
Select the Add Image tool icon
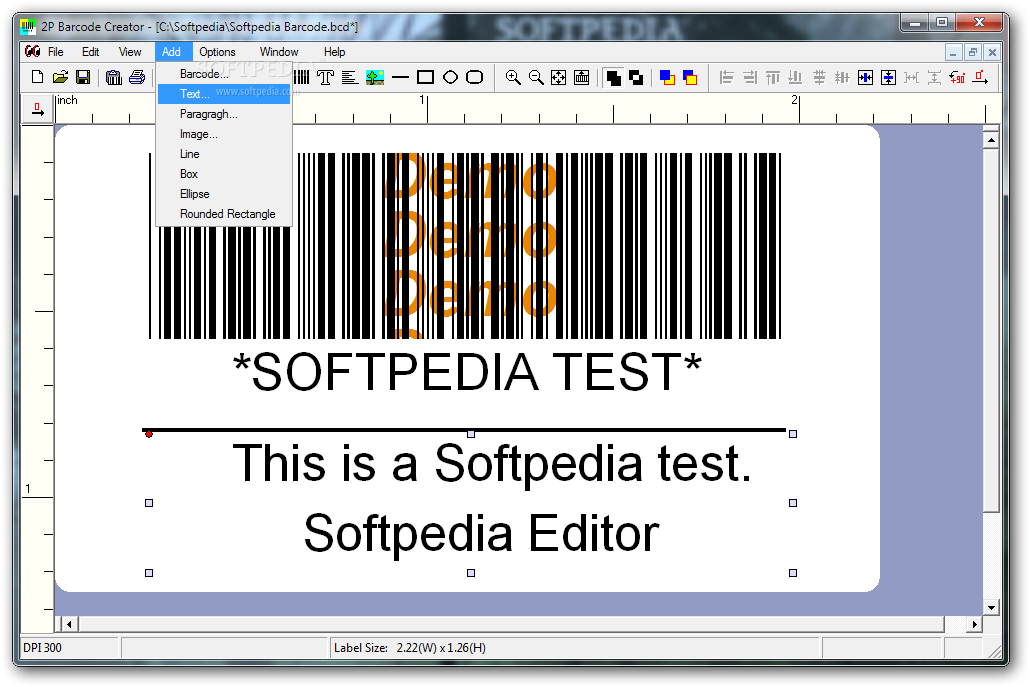(x=375, y=78)
